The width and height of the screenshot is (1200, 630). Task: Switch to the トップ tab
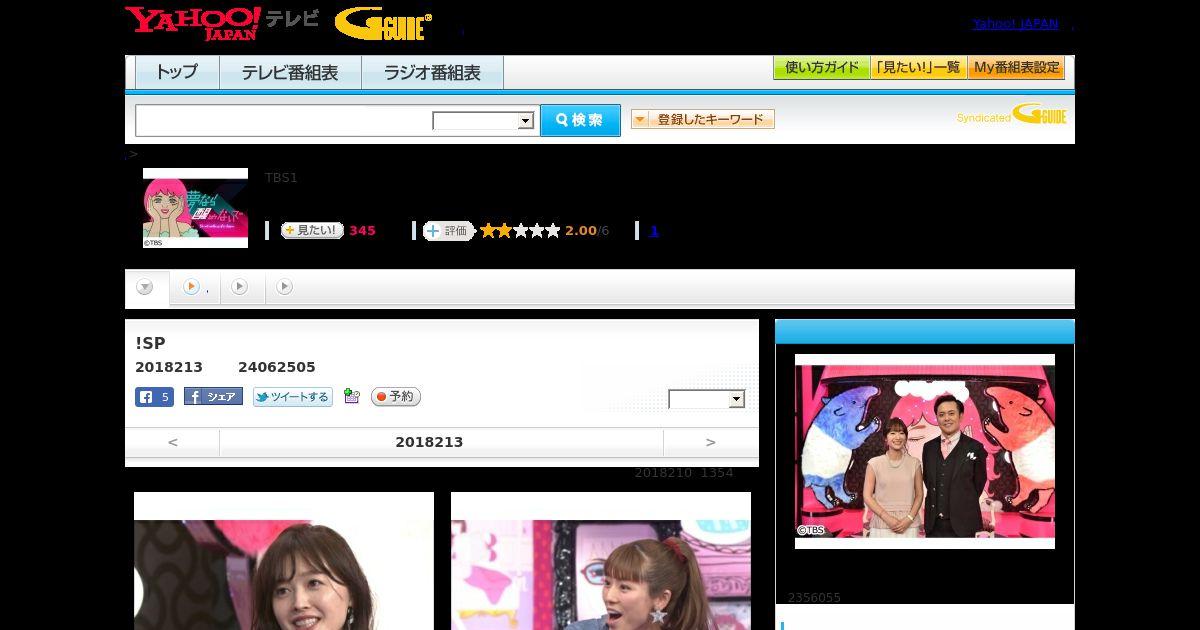click(x=177, y=73)
